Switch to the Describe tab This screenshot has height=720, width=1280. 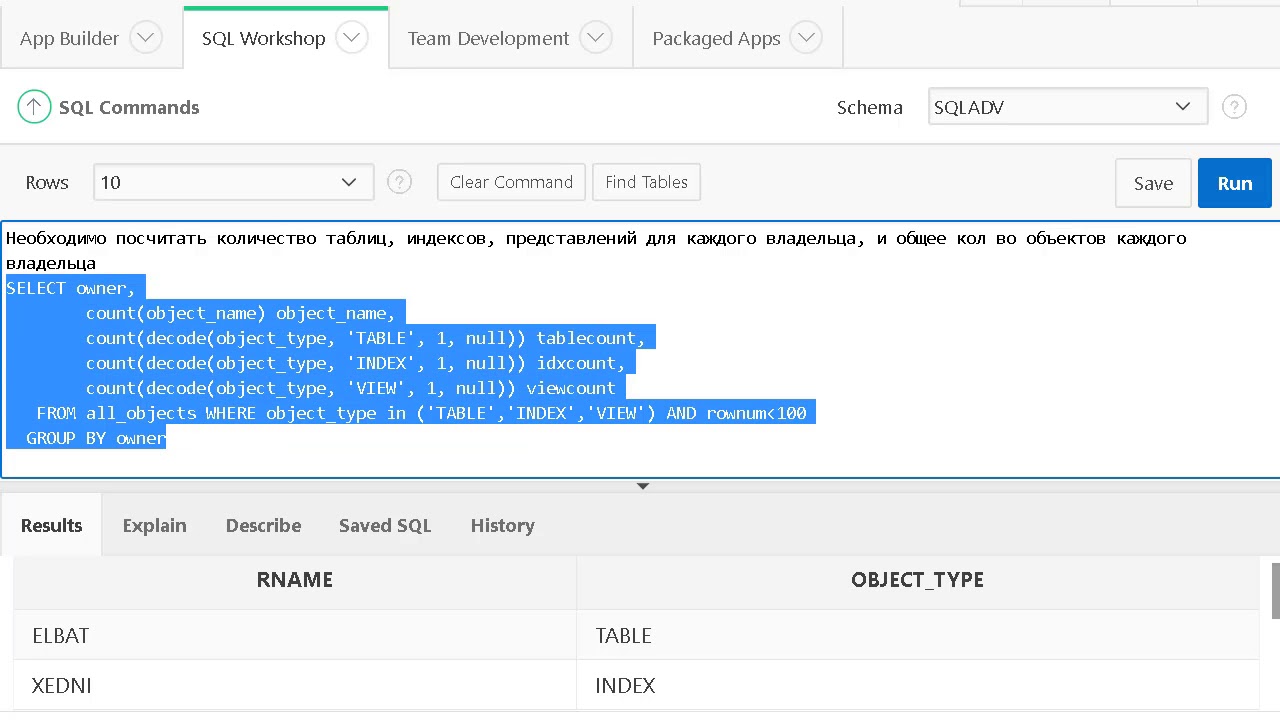[x=263, y=525]
